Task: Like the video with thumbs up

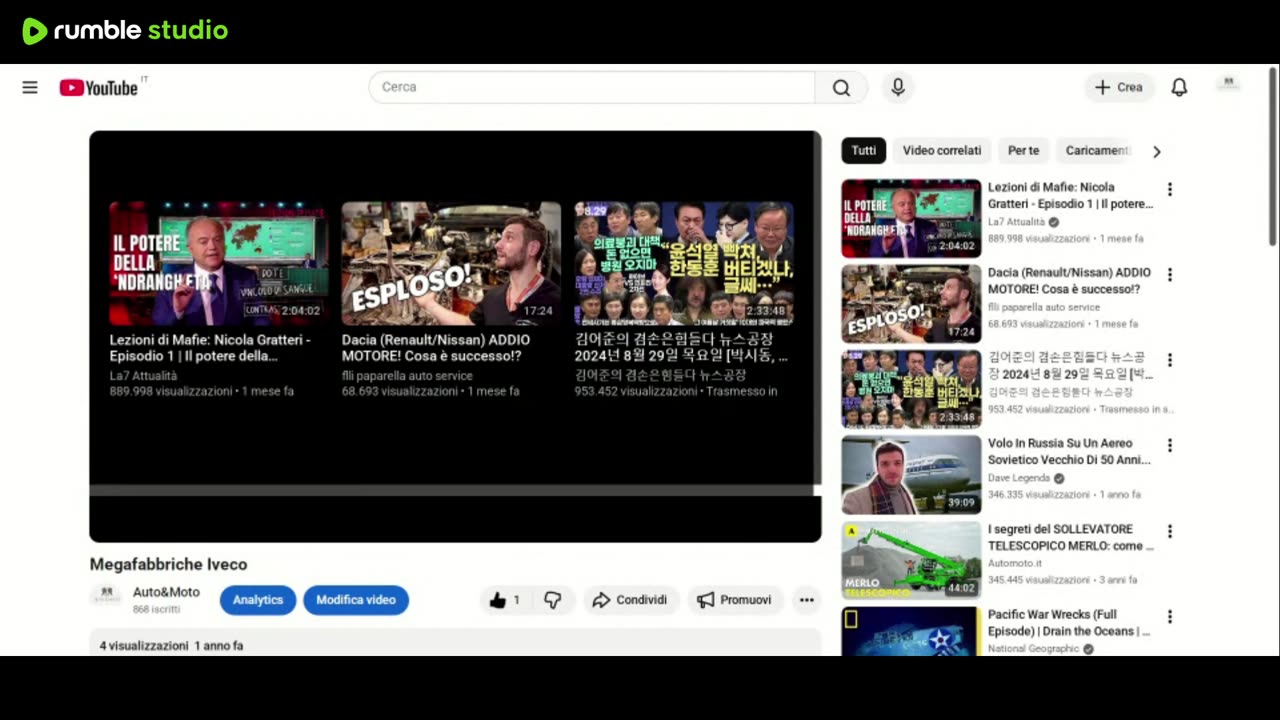Action: coord(505,600)
